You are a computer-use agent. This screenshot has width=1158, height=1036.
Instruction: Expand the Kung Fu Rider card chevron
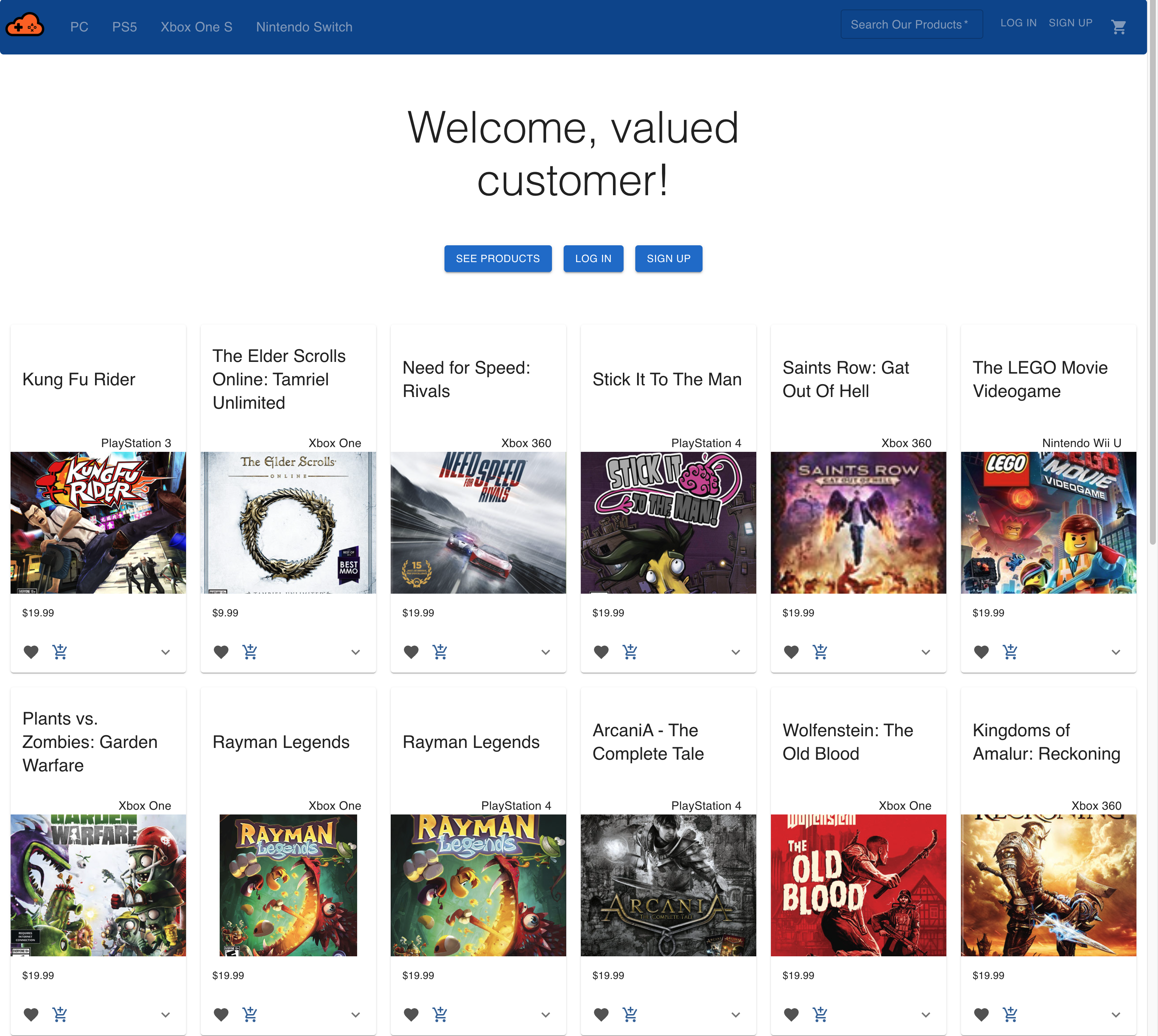(166, 652)
